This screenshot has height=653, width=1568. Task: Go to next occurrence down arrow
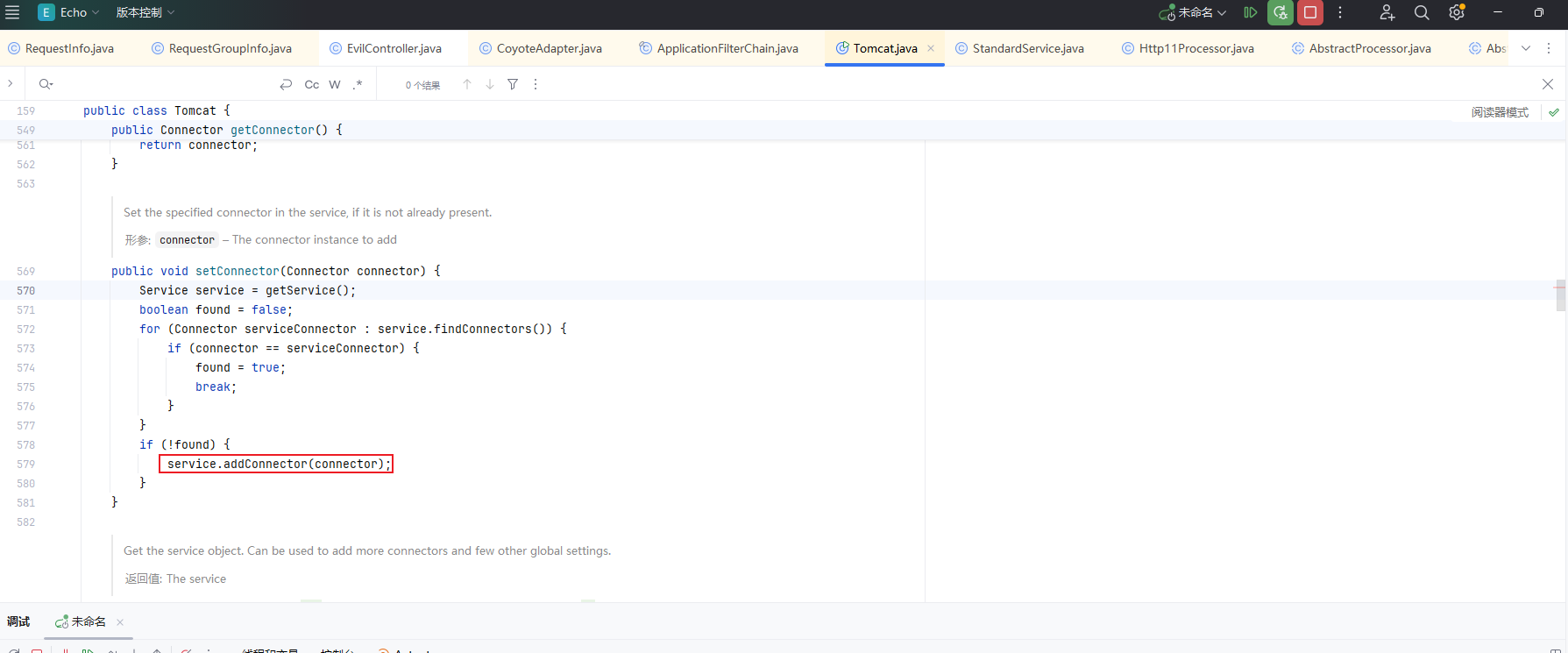(490, 84)
